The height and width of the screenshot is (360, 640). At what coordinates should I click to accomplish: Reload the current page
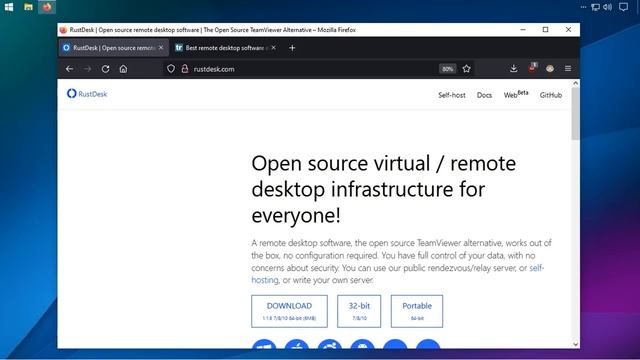coord(105,69)
